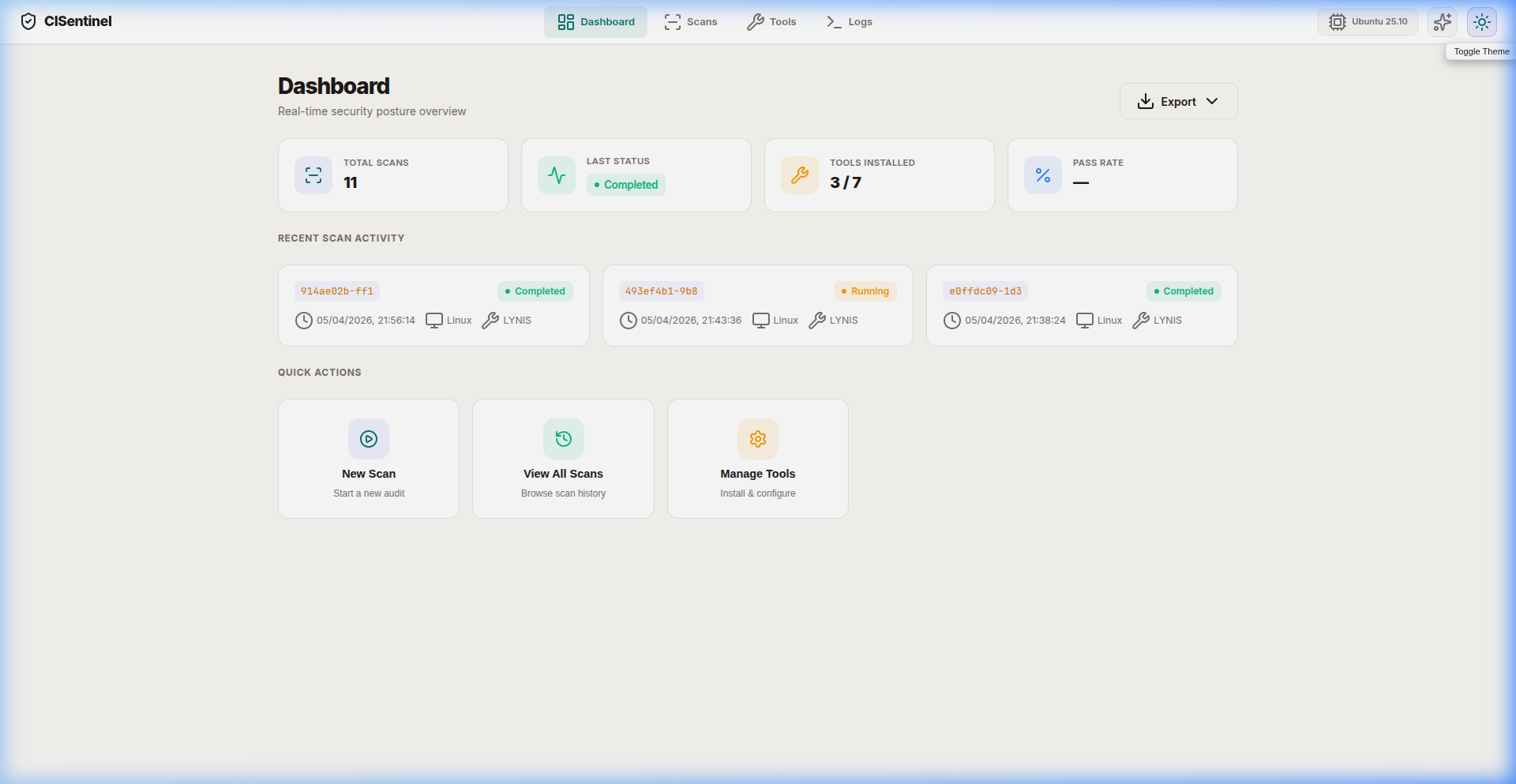Click the Last Status Completed badge
The height and width of the screenshot is (784, 1516).
[626, 185]
